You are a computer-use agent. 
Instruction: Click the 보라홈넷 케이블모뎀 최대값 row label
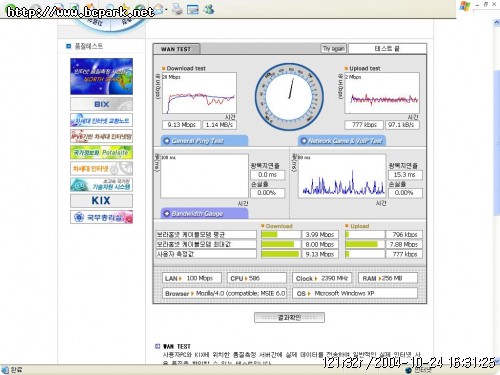tap(206, 244)
